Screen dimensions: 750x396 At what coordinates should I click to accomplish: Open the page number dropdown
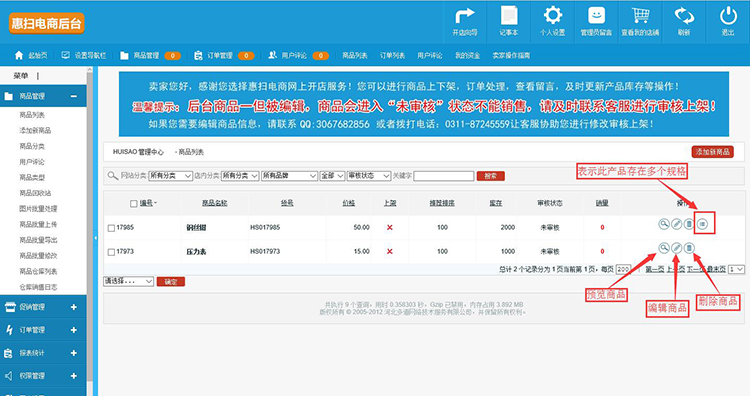(x=736, y=270)
